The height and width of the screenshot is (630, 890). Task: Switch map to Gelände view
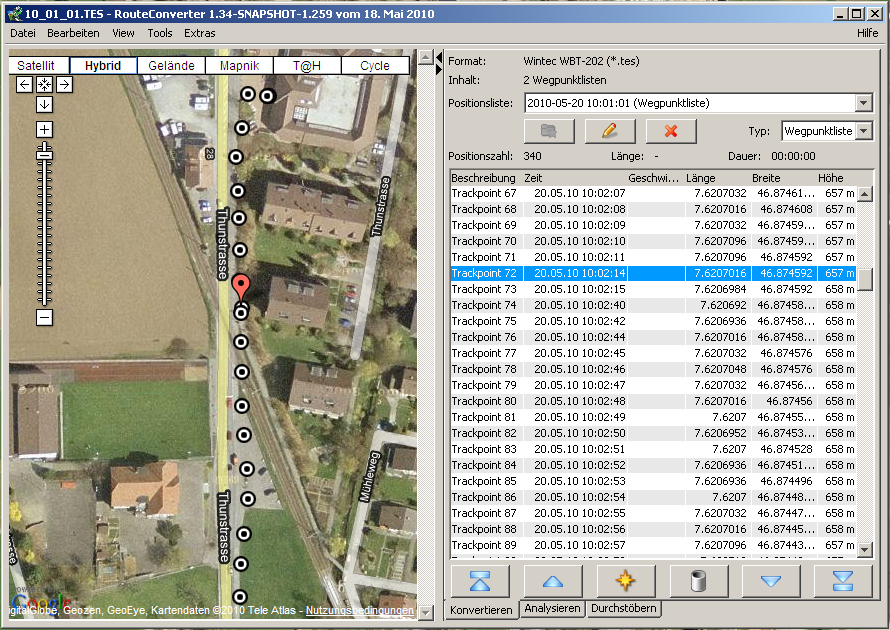click(171, 66)
